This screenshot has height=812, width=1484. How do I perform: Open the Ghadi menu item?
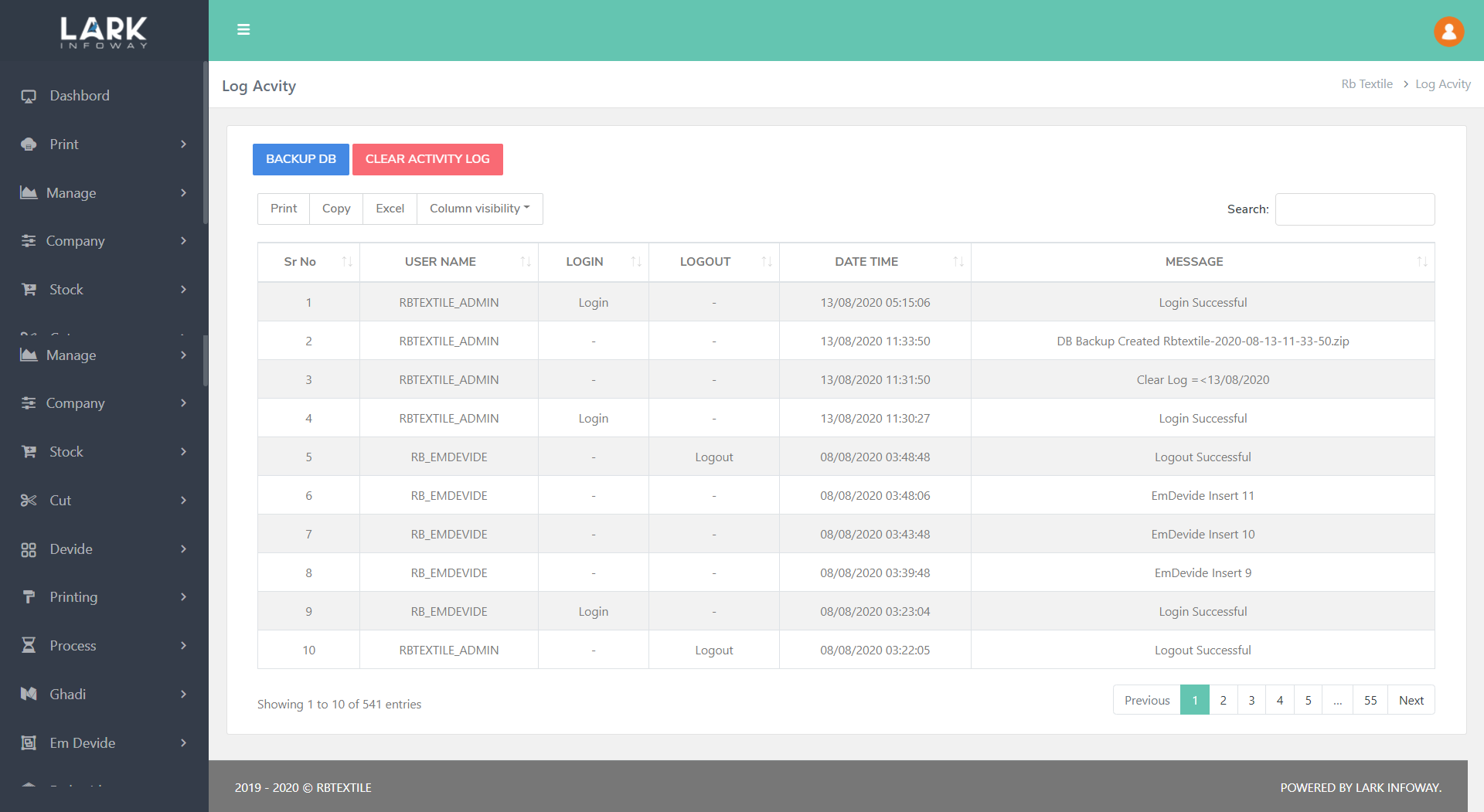[104, 694]
